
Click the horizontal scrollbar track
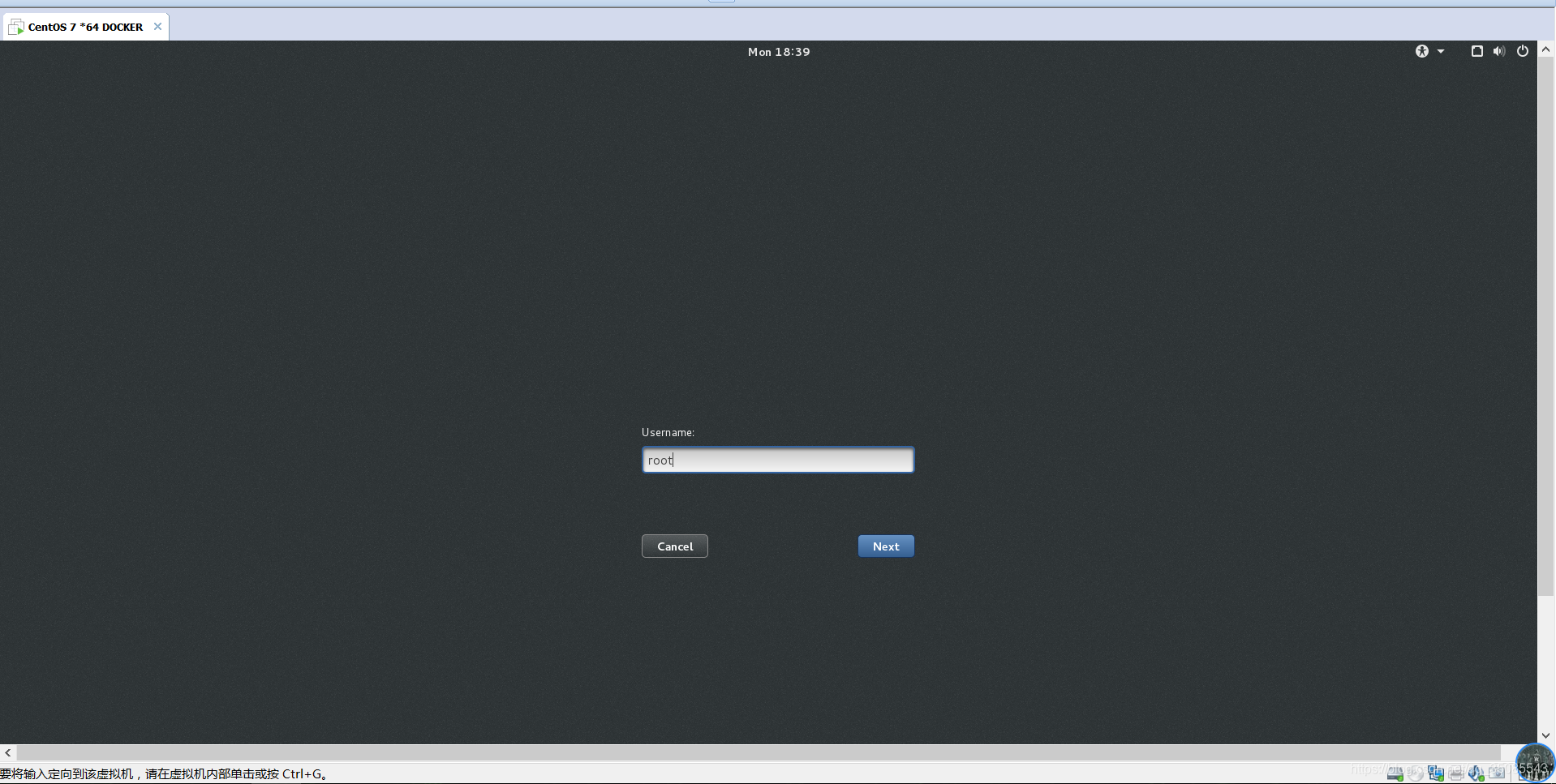click(759, 752)
